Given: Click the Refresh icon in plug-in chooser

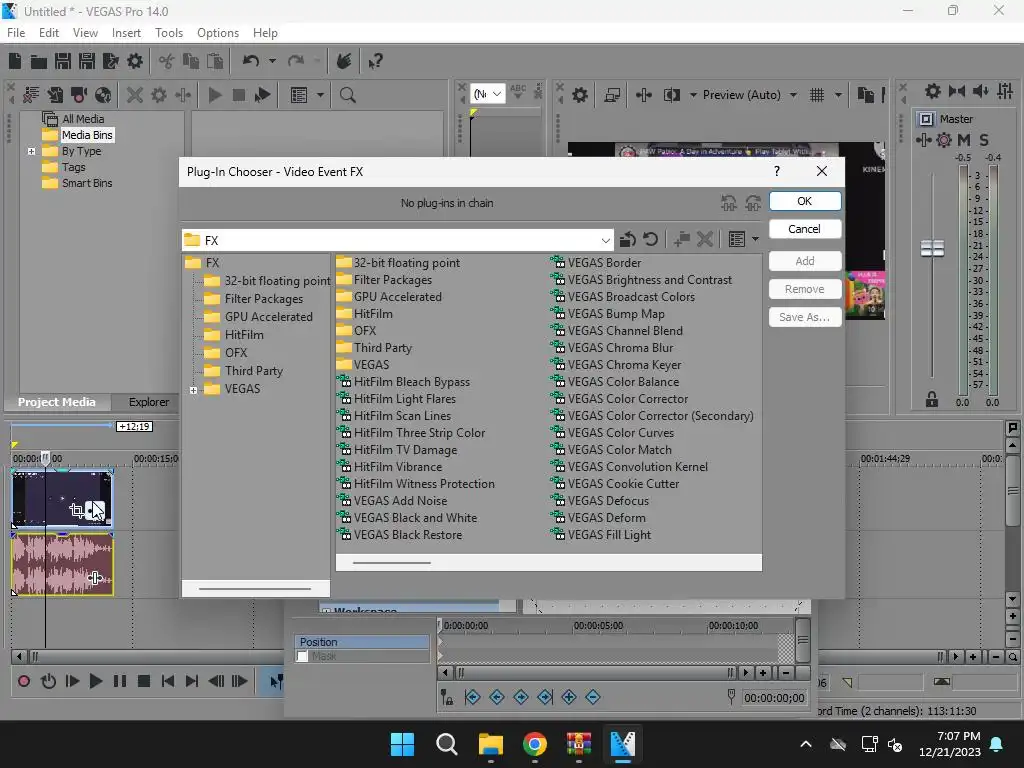Looking at the screenshot, I should (650, 240).
